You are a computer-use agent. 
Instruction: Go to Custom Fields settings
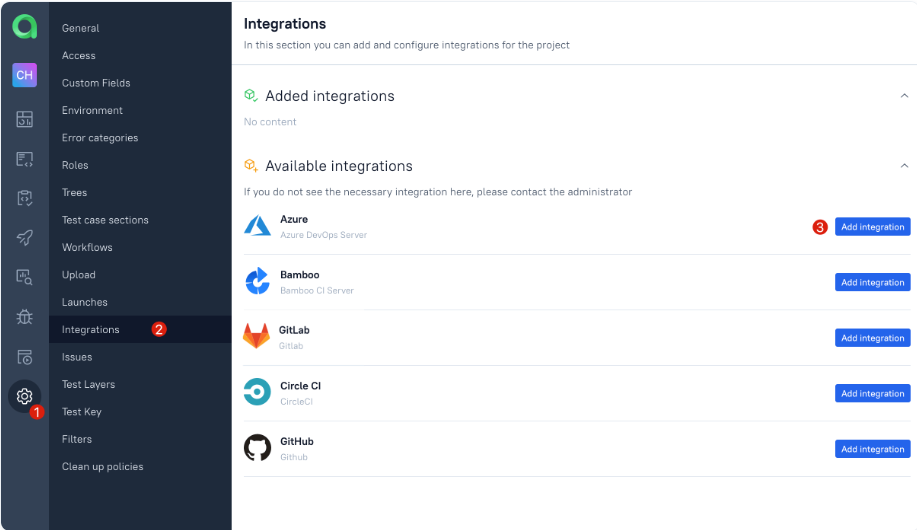click(96, 83)
